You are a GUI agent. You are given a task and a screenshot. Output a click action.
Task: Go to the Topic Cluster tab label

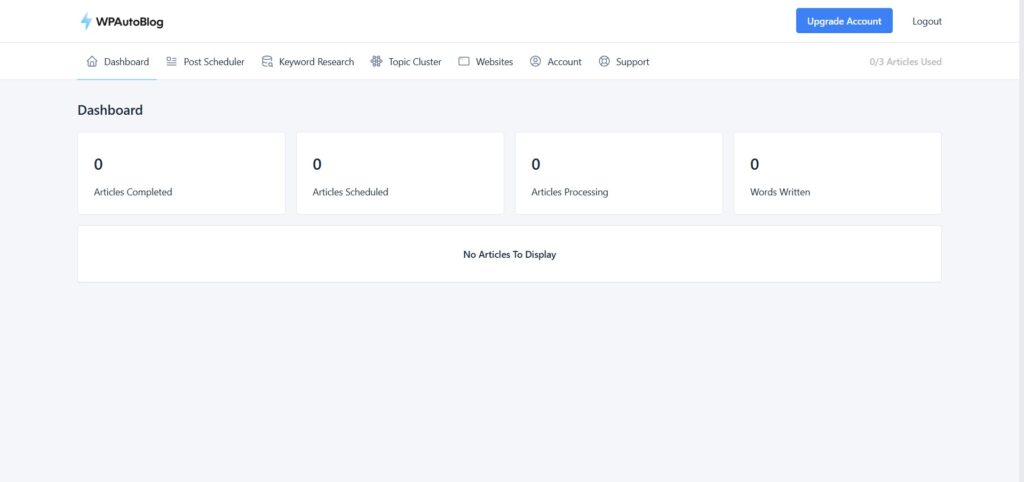pyautogui.click(x=414, y=62)
